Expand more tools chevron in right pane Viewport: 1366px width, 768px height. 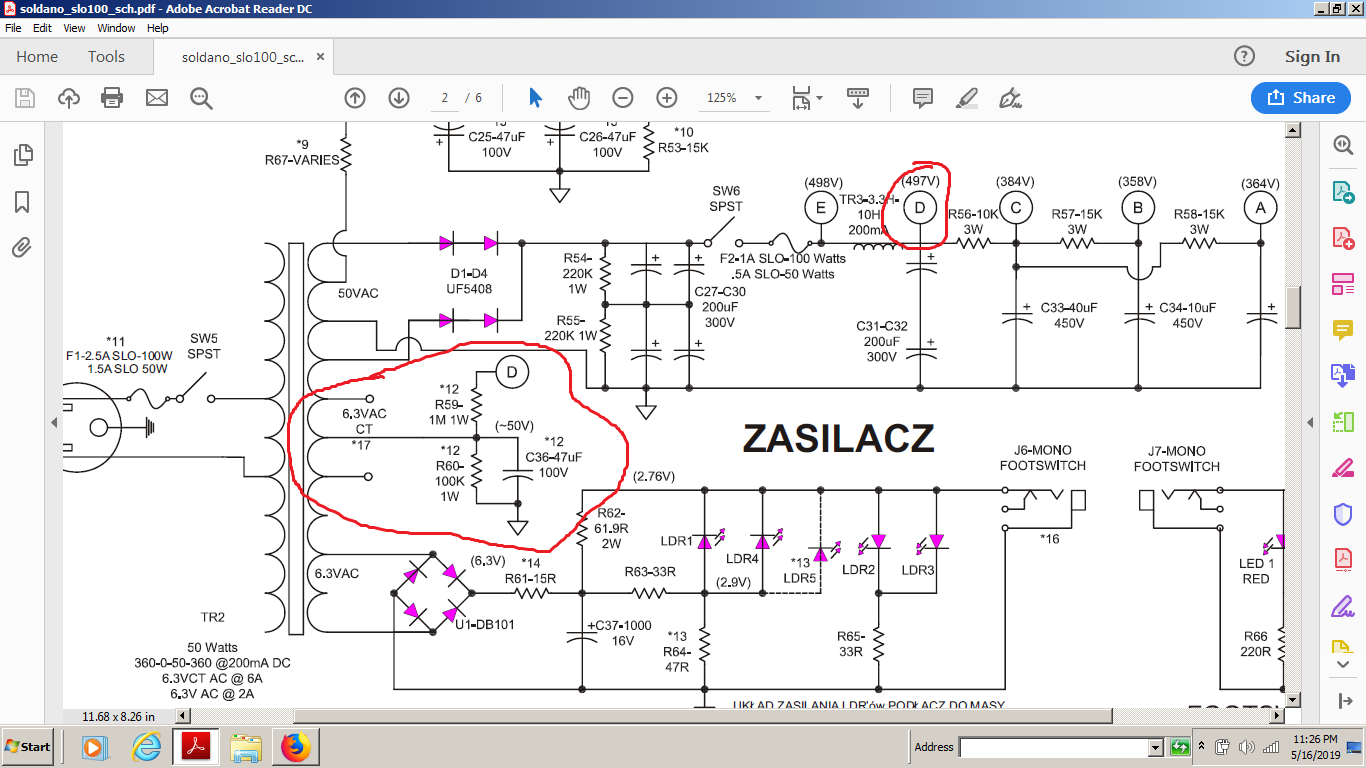[x=1342, y=664]
